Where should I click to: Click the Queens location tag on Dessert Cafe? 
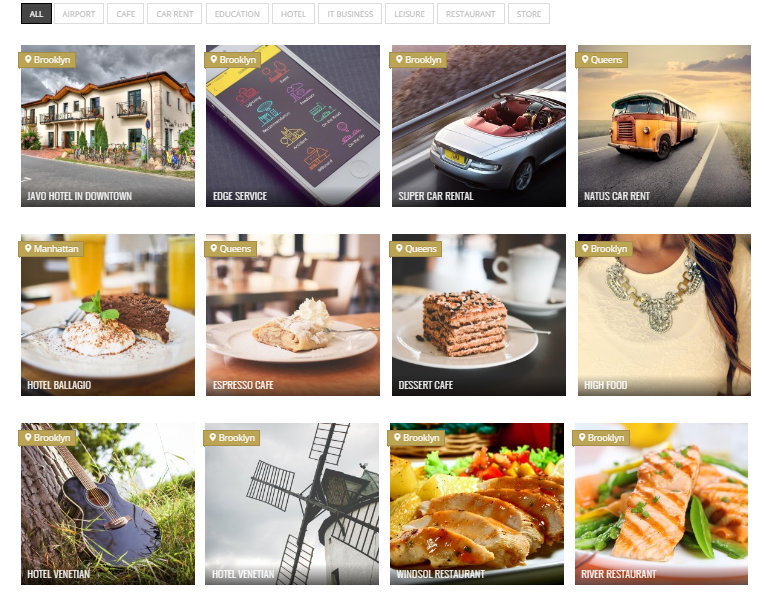[x=416, y=249]
